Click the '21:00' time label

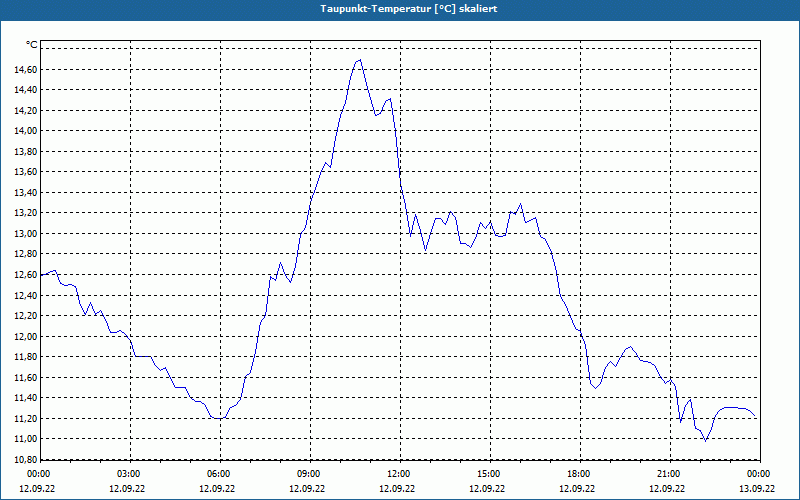click(x=669, y=474)
